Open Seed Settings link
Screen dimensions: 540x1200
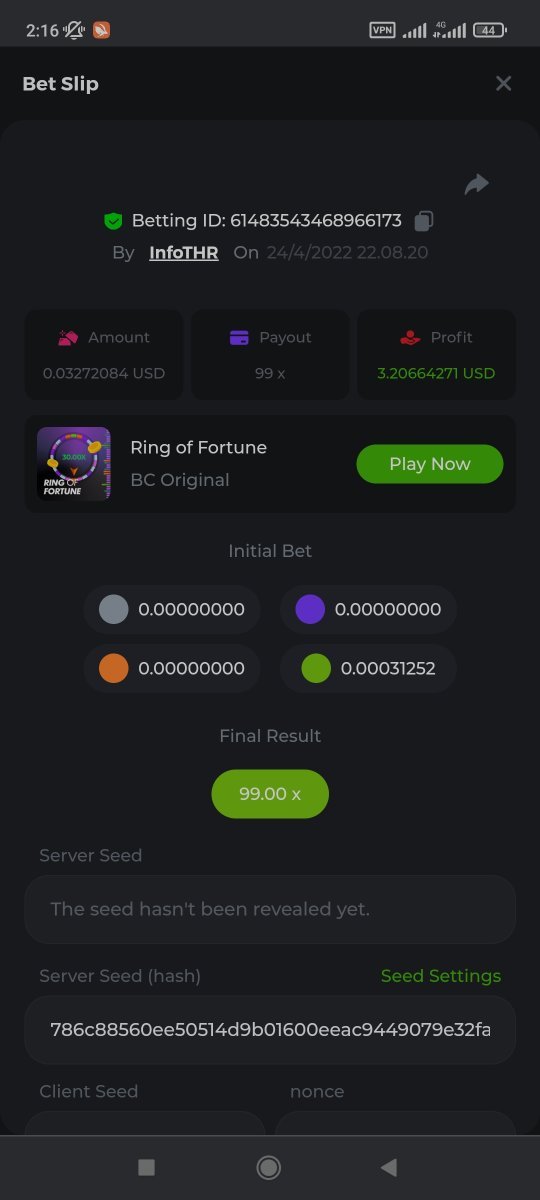click(x=441, y=976)
